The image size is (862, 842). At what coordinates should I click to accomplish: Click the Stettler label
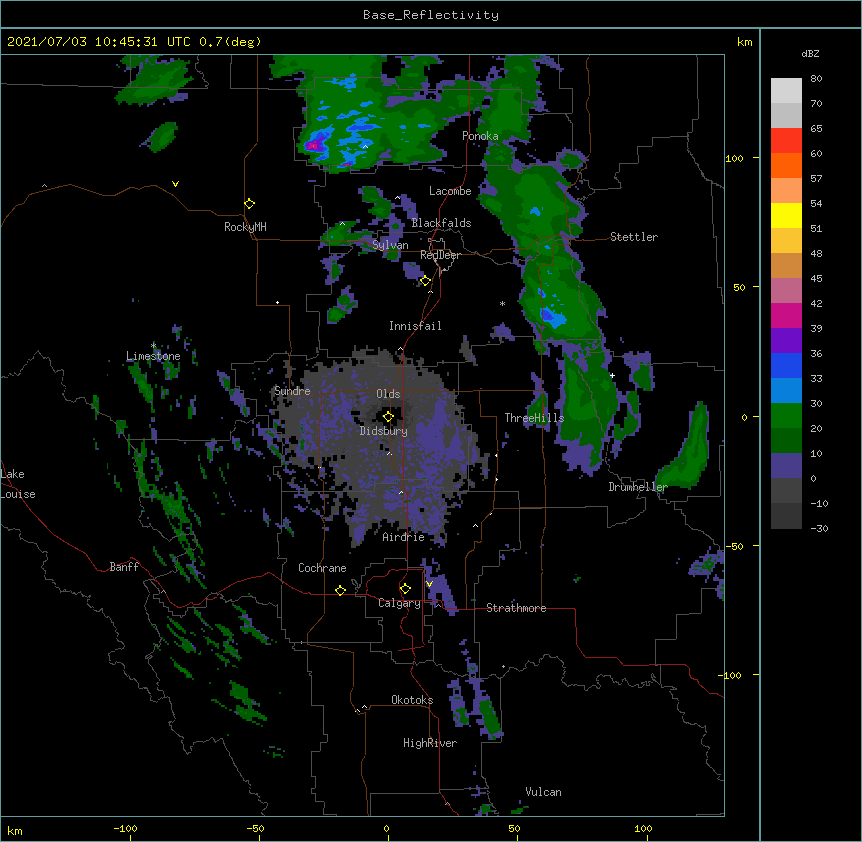coord(634,237)
